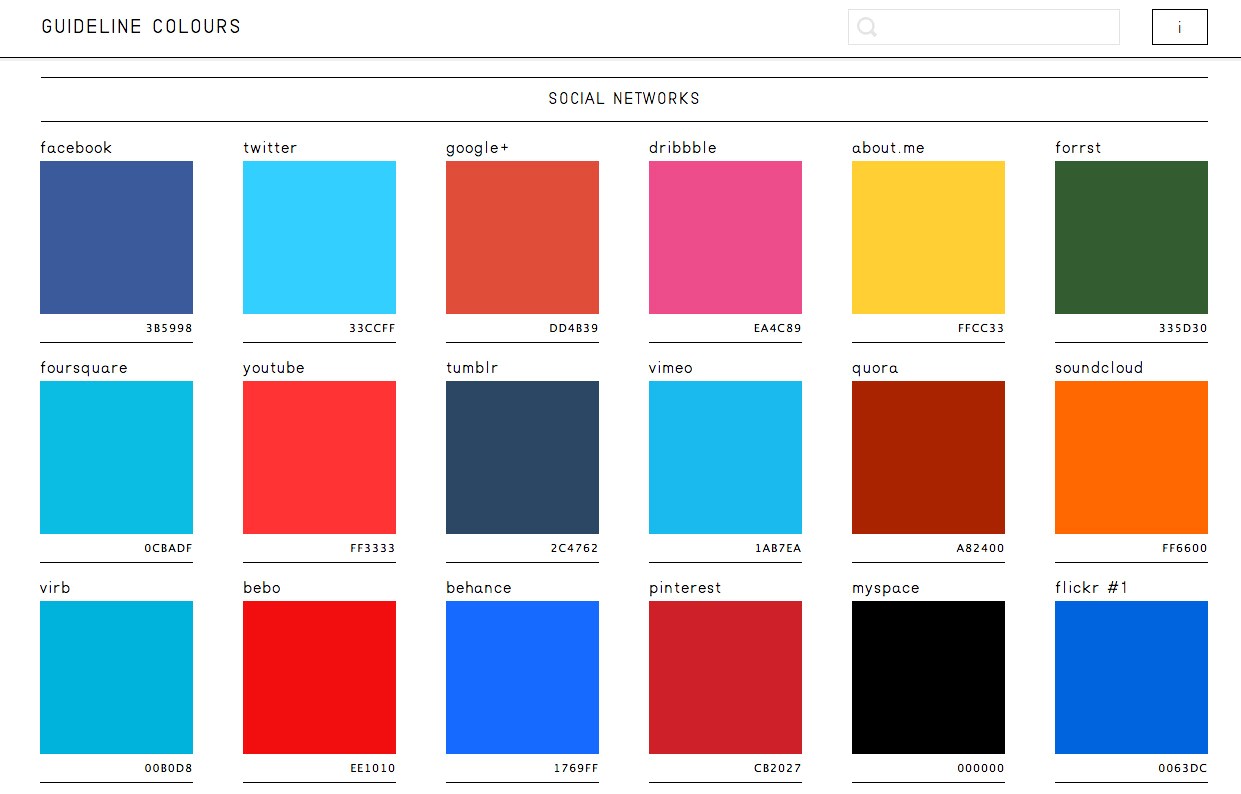Pick the google+ red swatch
This screenshot has width=1241, height=794.
tap(522, 237)
